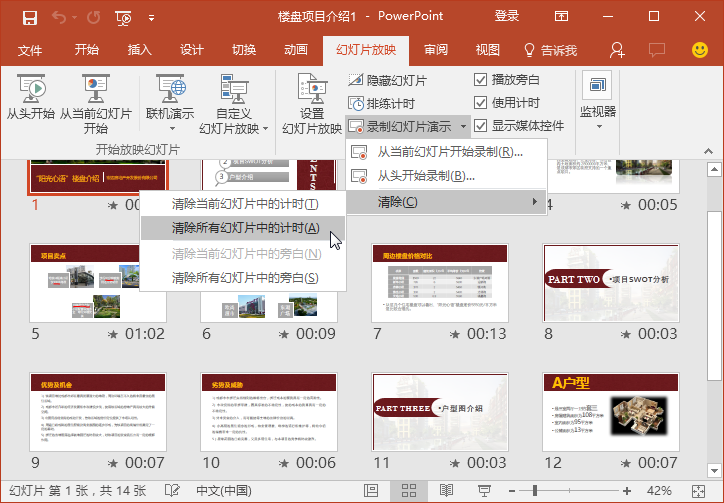The image size is (724, 503).
Task: Click the Redo icon in title bar
Action: pyautogui.click(x=93, y=18)
